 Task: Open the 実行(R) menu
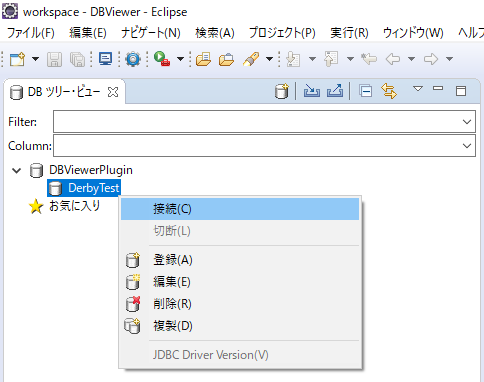click(349, 33)
